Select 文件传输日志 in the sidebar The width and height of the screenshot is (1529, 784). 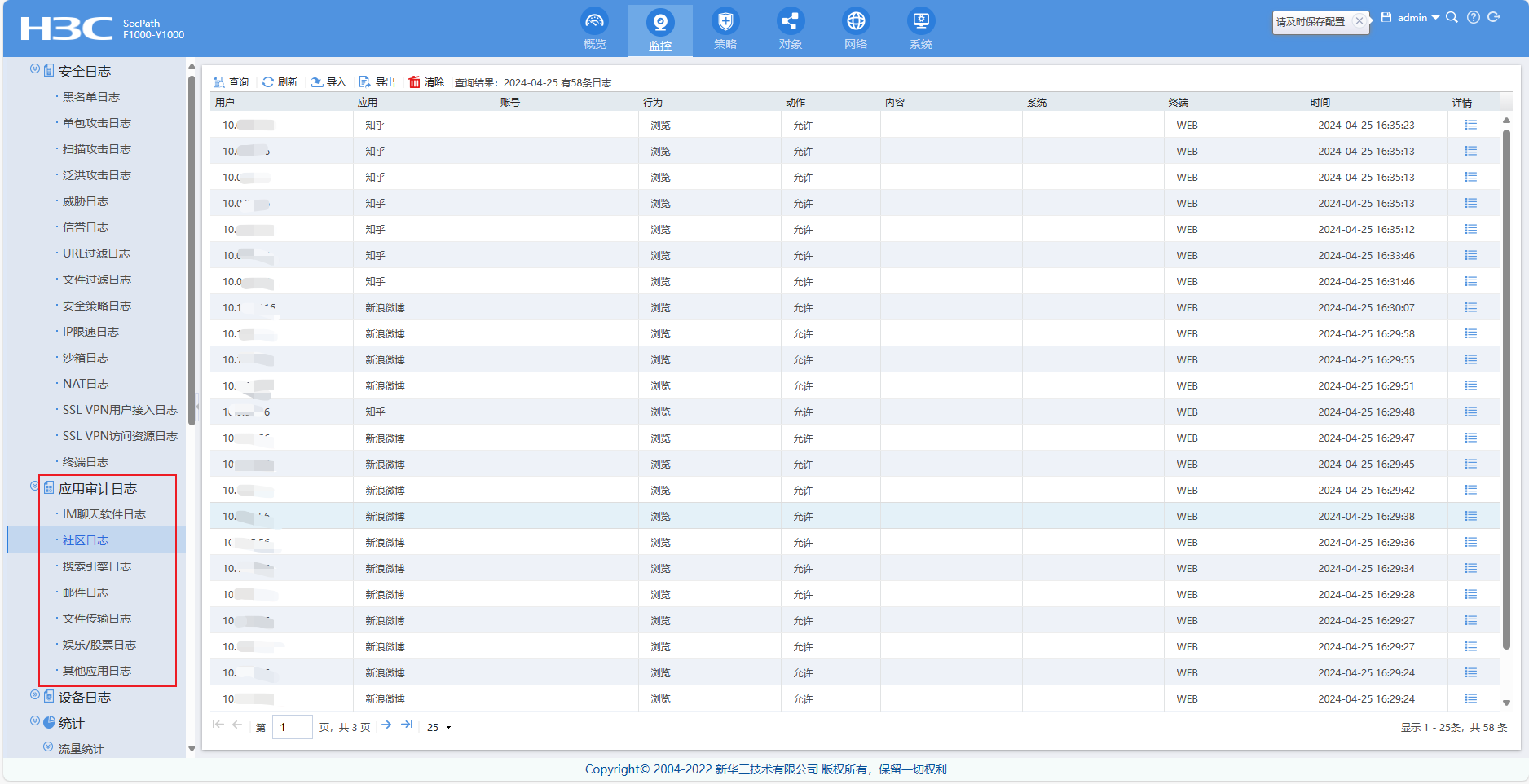pyautogui.click(x=97, y=619)
